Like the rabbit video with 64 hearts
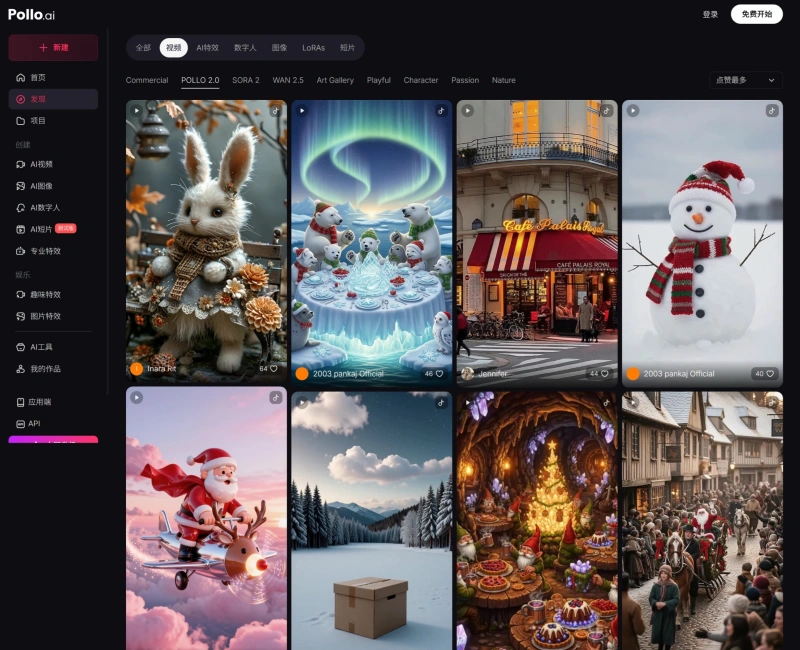This screenshot has width=800, height=650. click(x=276, y=369)
